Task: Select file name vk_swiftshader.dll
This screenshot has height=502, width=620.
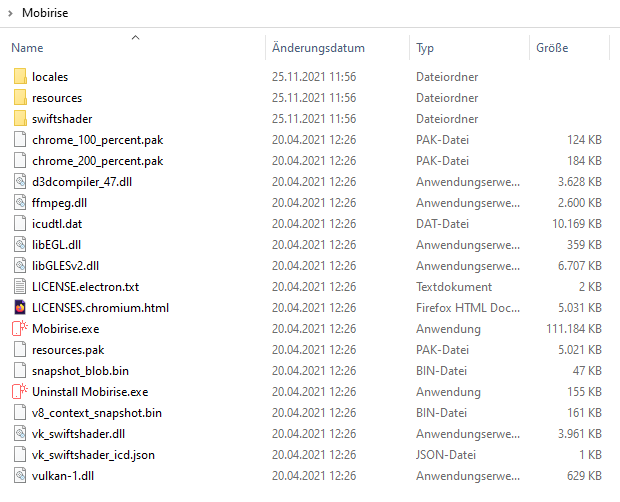Action: (x=78, y=434)
